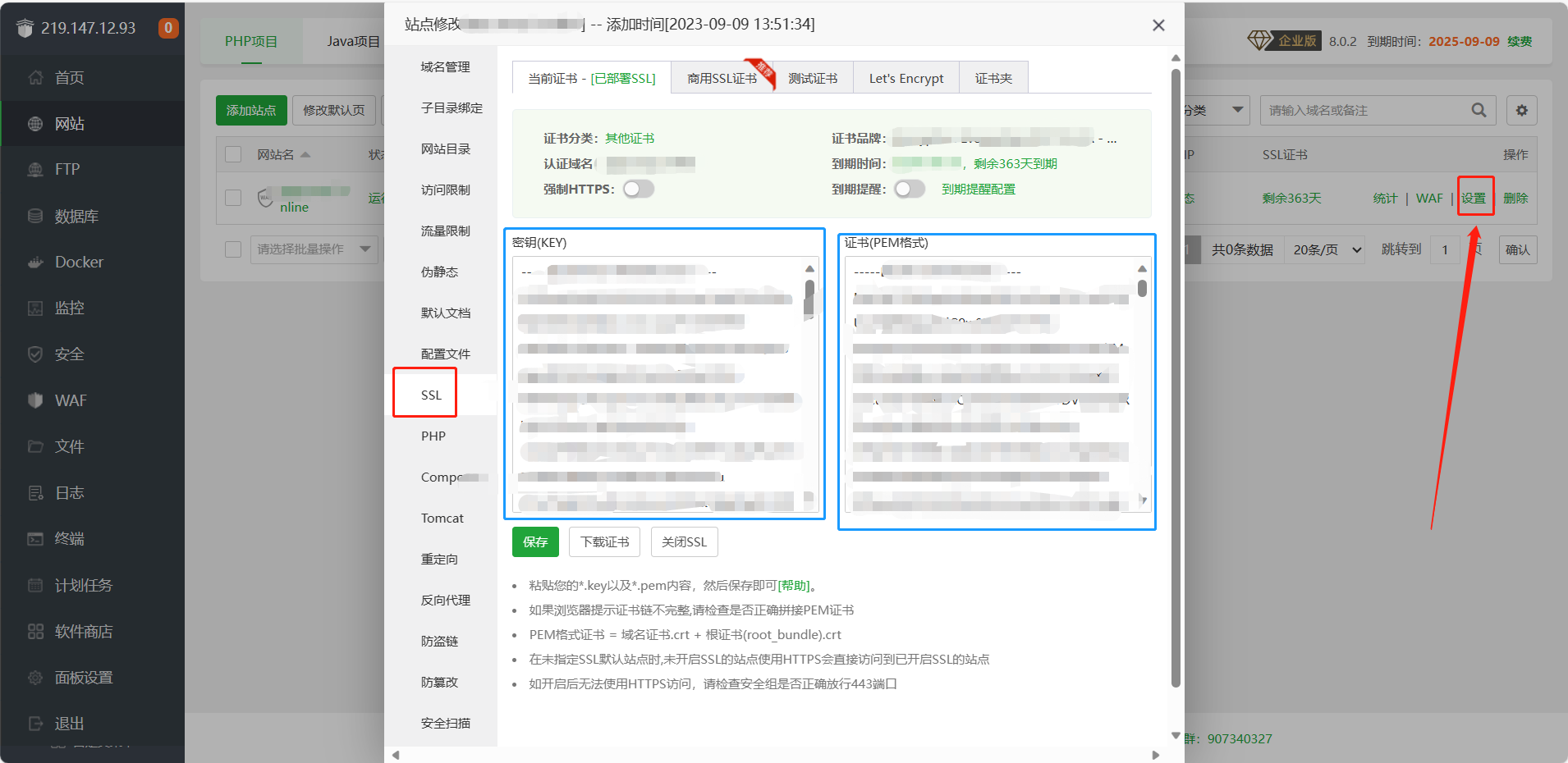Open 反向代理 in dialog menu

point(445,600)
